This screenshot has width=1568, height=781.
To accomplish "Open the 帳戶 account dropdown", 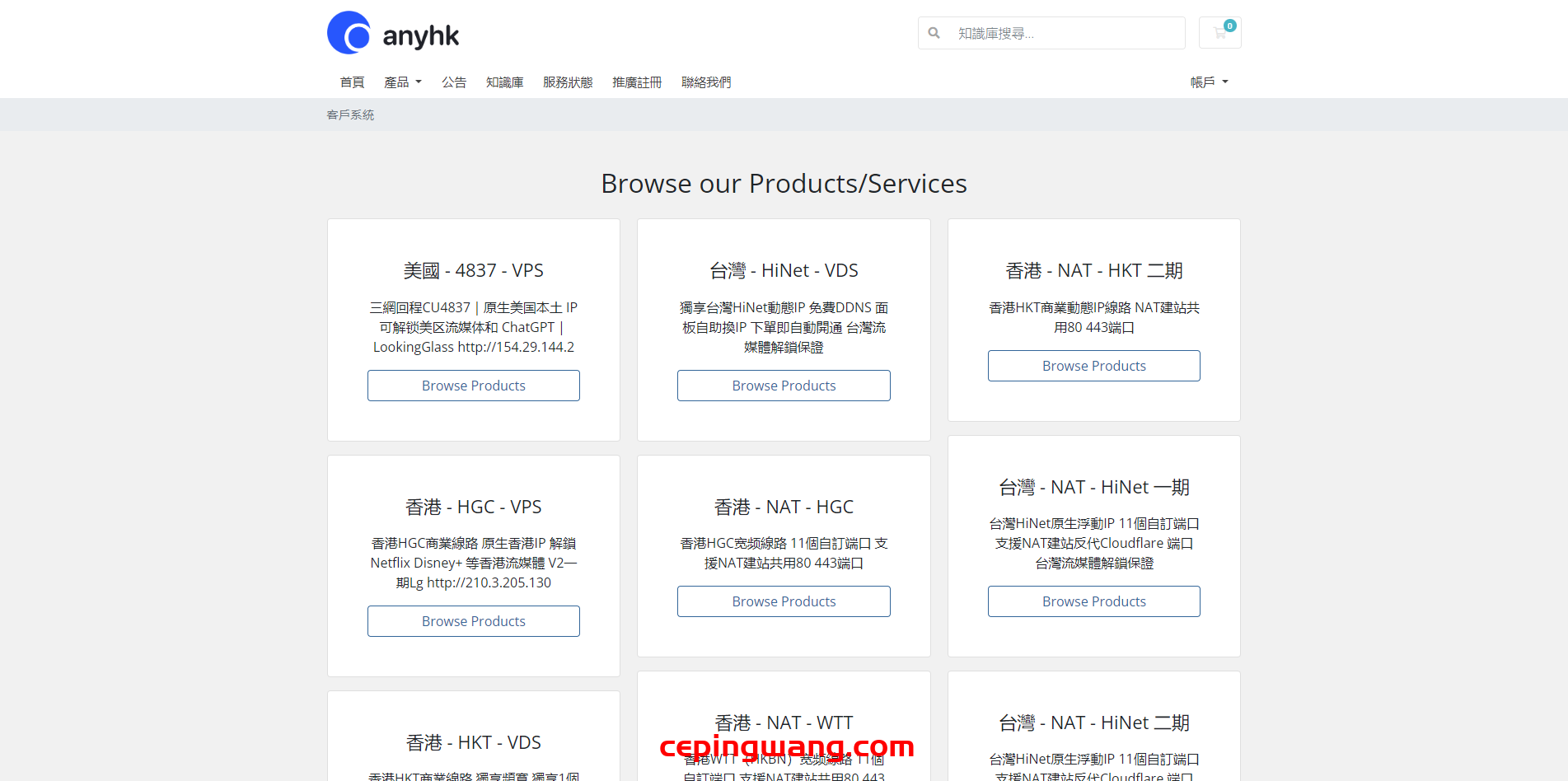I will click(x=1208, y=82).
